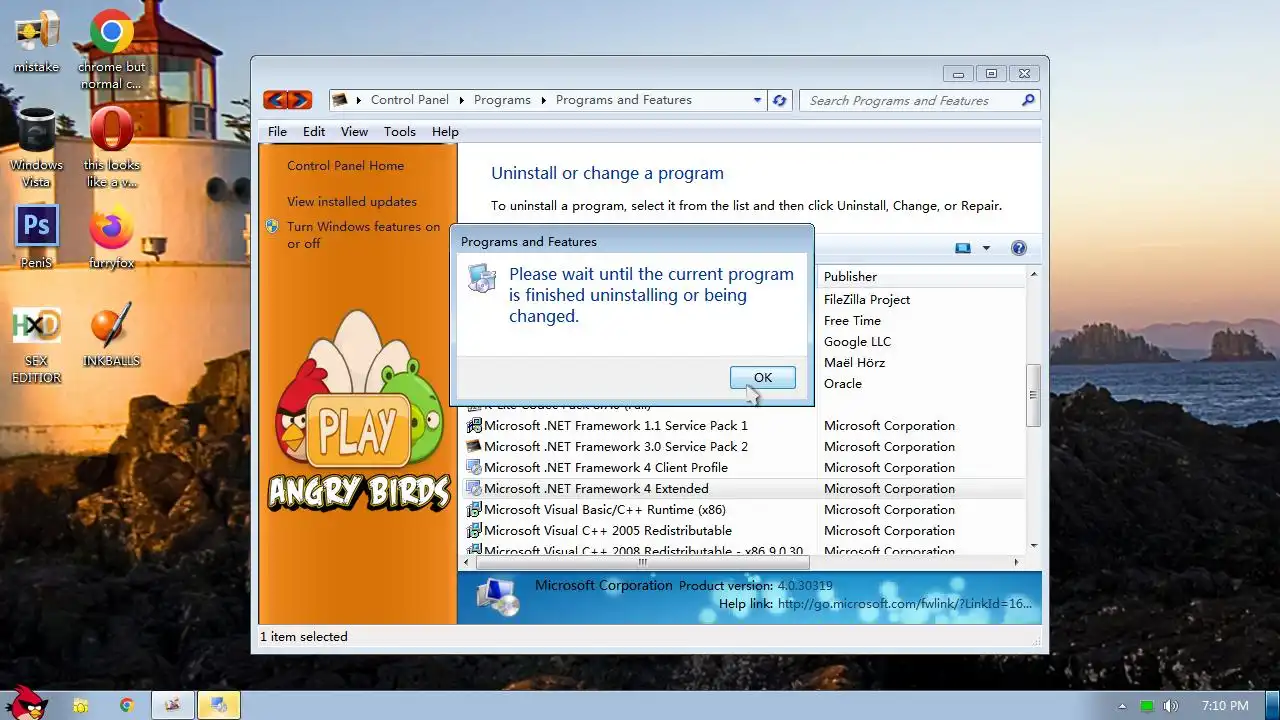Open the Help menu

pos(445,131)
